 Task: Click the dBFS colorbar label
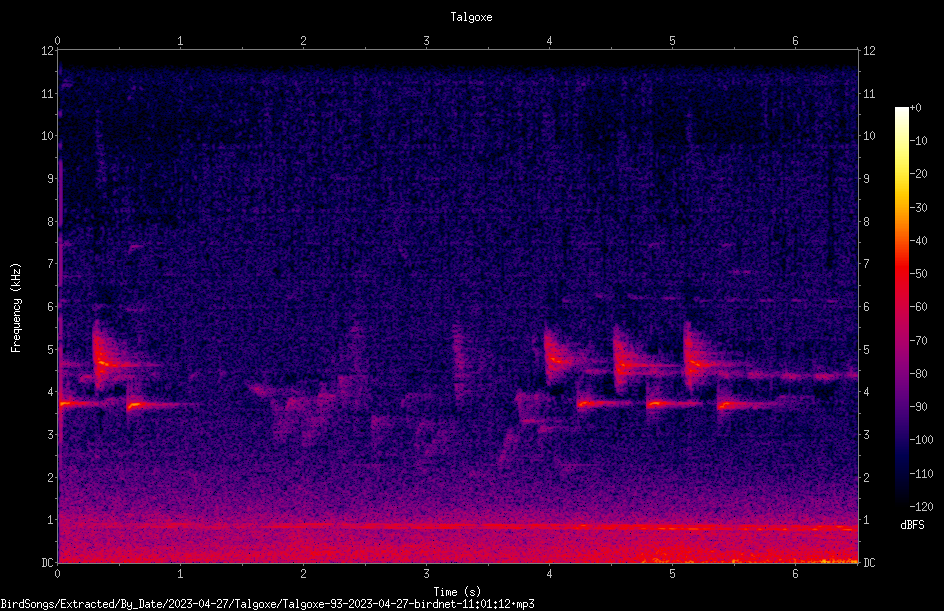912,525
